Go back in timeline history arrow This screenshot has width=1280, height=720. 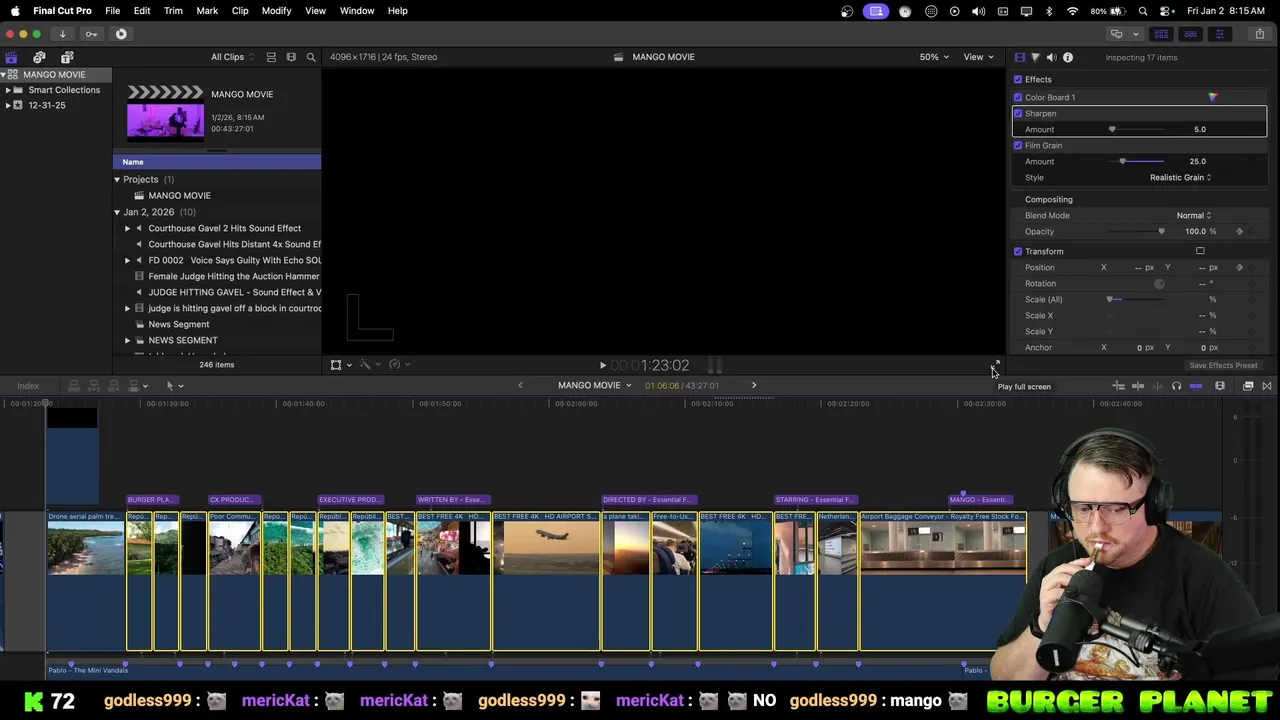(520, 385)
